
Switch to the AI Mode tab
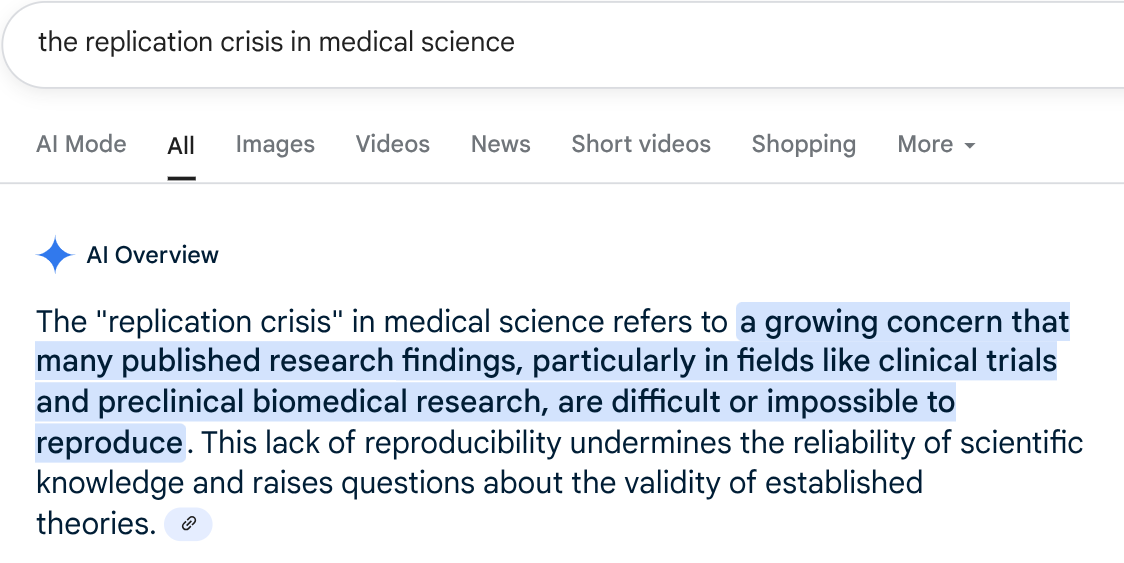tap(81, 144)
